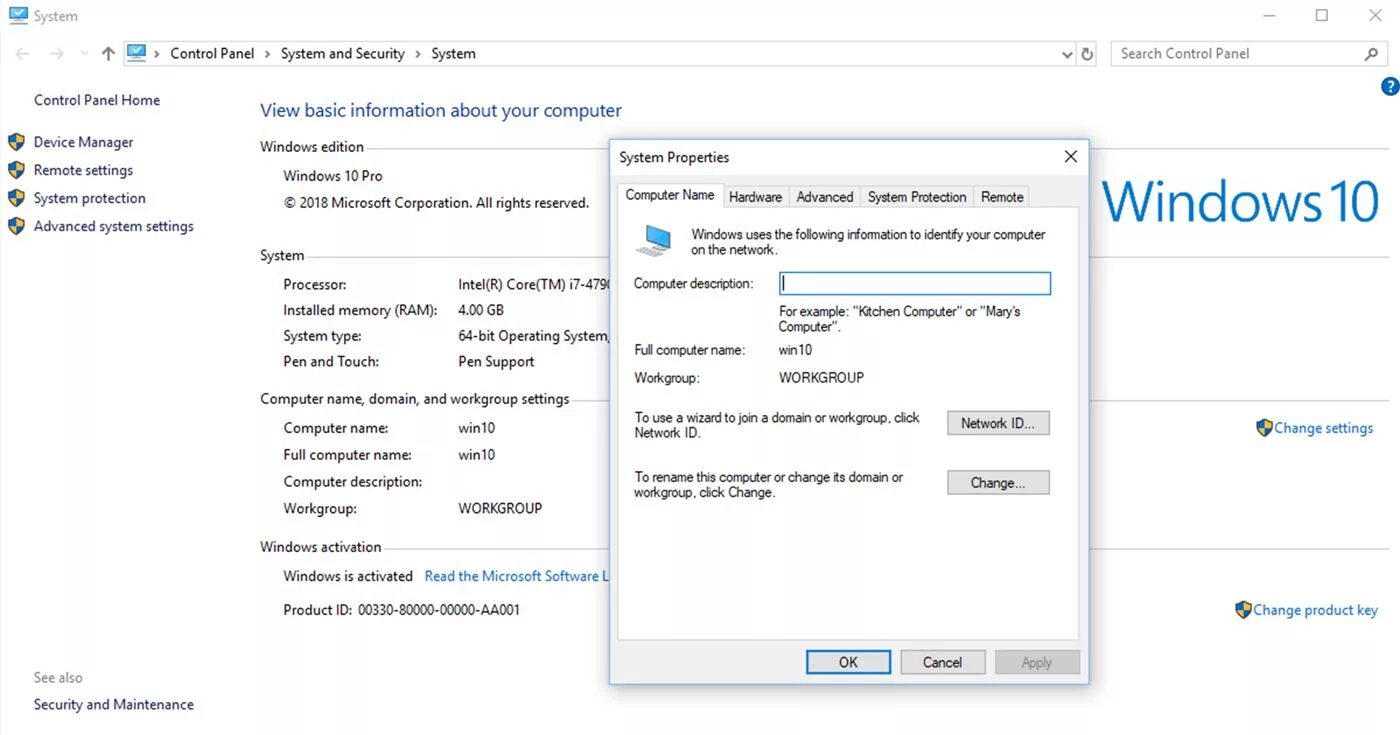1400x735 pixels.
Task: Cancel the System Properties dialog
Action: coord(942,662)
